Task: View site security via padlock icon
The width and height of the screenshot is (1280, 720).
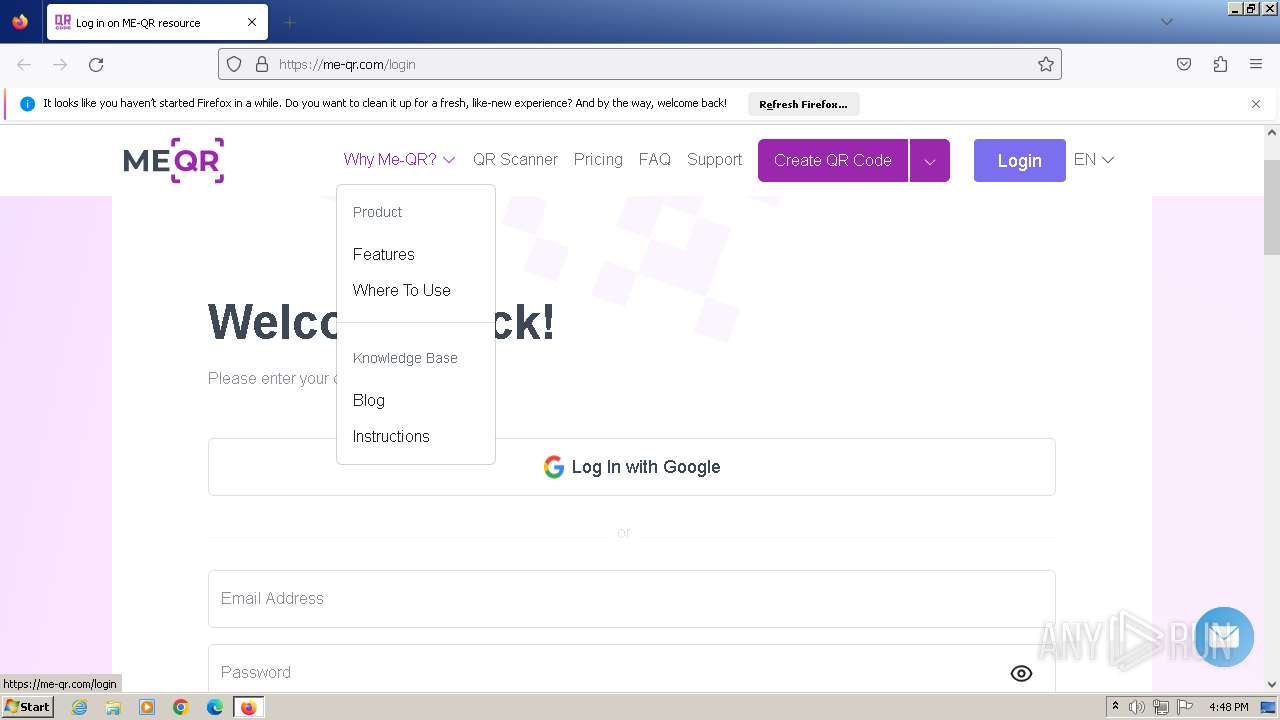Action: pos(262,64)
